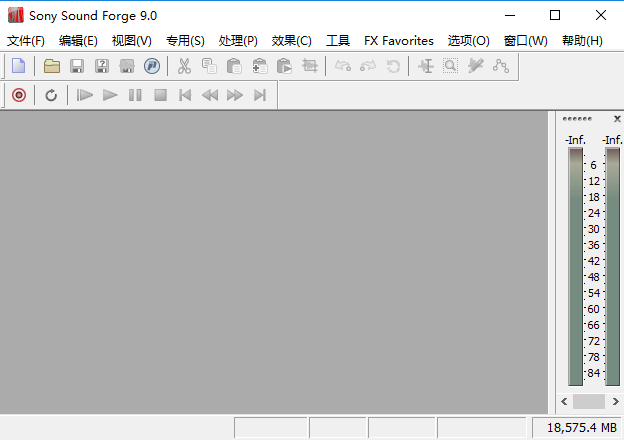Select the Magnify tool icon

(450, 66)
